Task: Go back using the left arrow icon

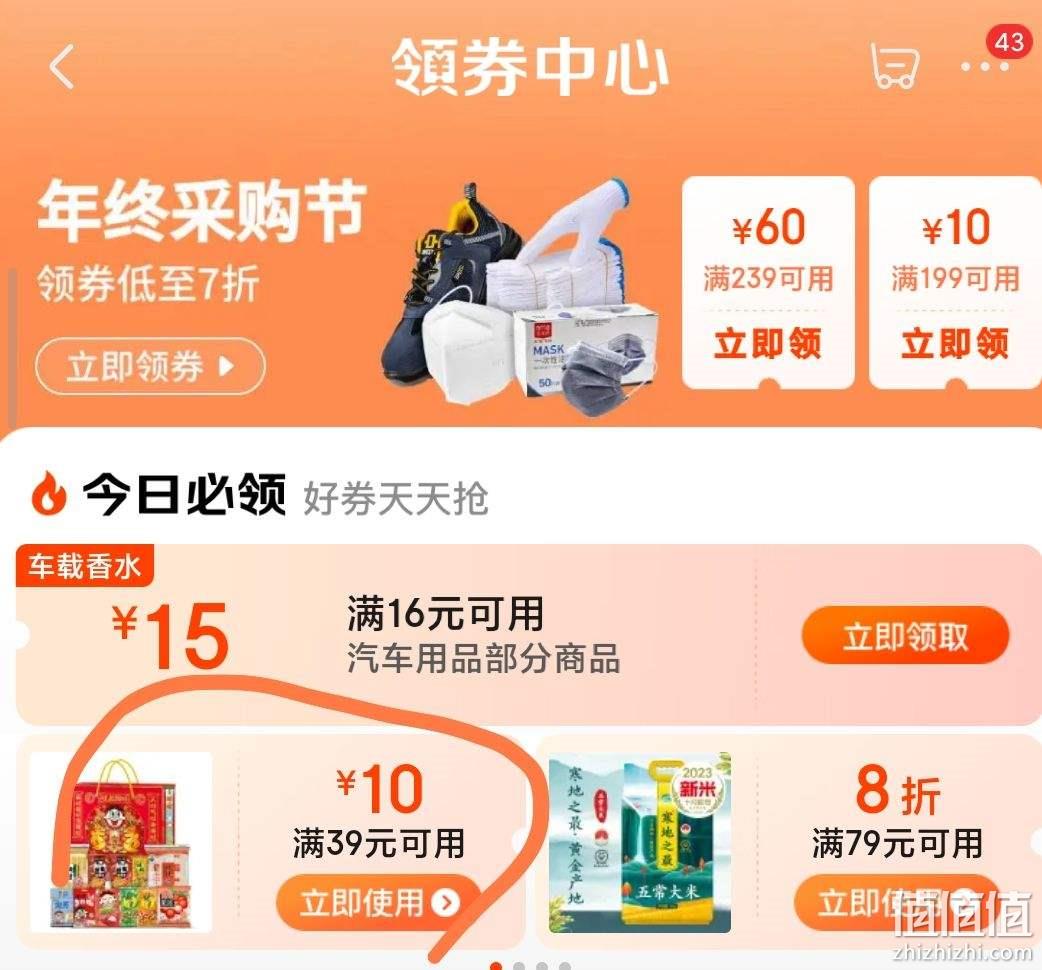Action: [x=61, y=66]
